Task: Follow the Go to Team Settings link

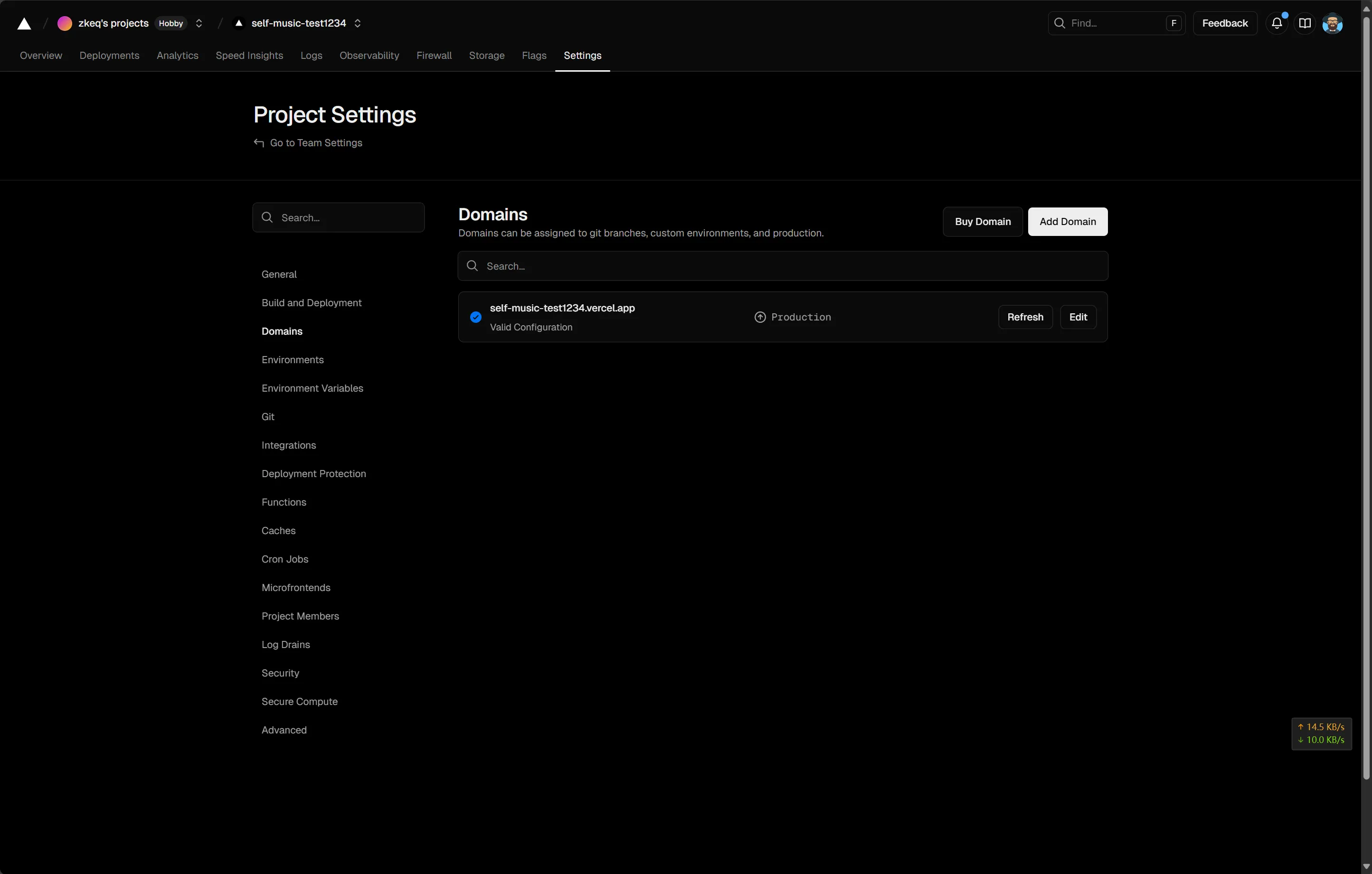Action: click(x=316, y=142)
